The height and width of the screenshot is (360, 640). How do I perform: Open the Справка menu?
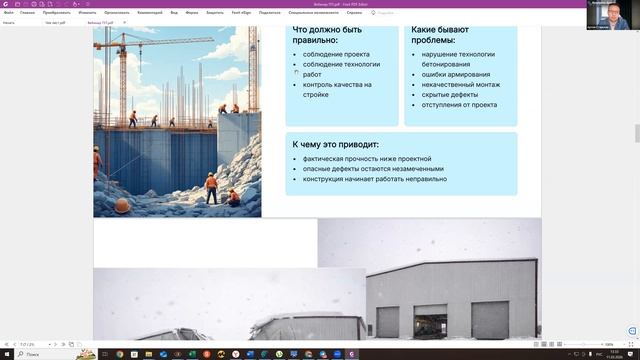pyautogui.click(x=354, y=13)
